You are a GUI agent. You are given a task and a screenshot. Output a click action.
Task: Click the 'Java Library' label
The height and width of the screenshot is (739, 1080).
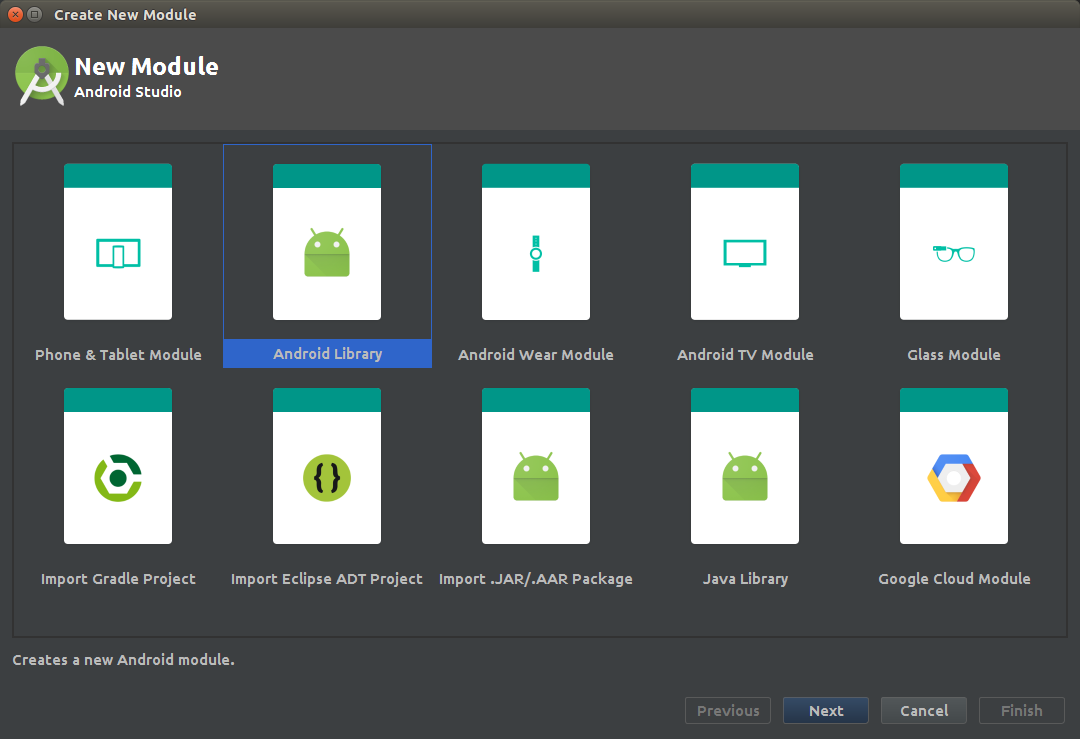point(745,579)
